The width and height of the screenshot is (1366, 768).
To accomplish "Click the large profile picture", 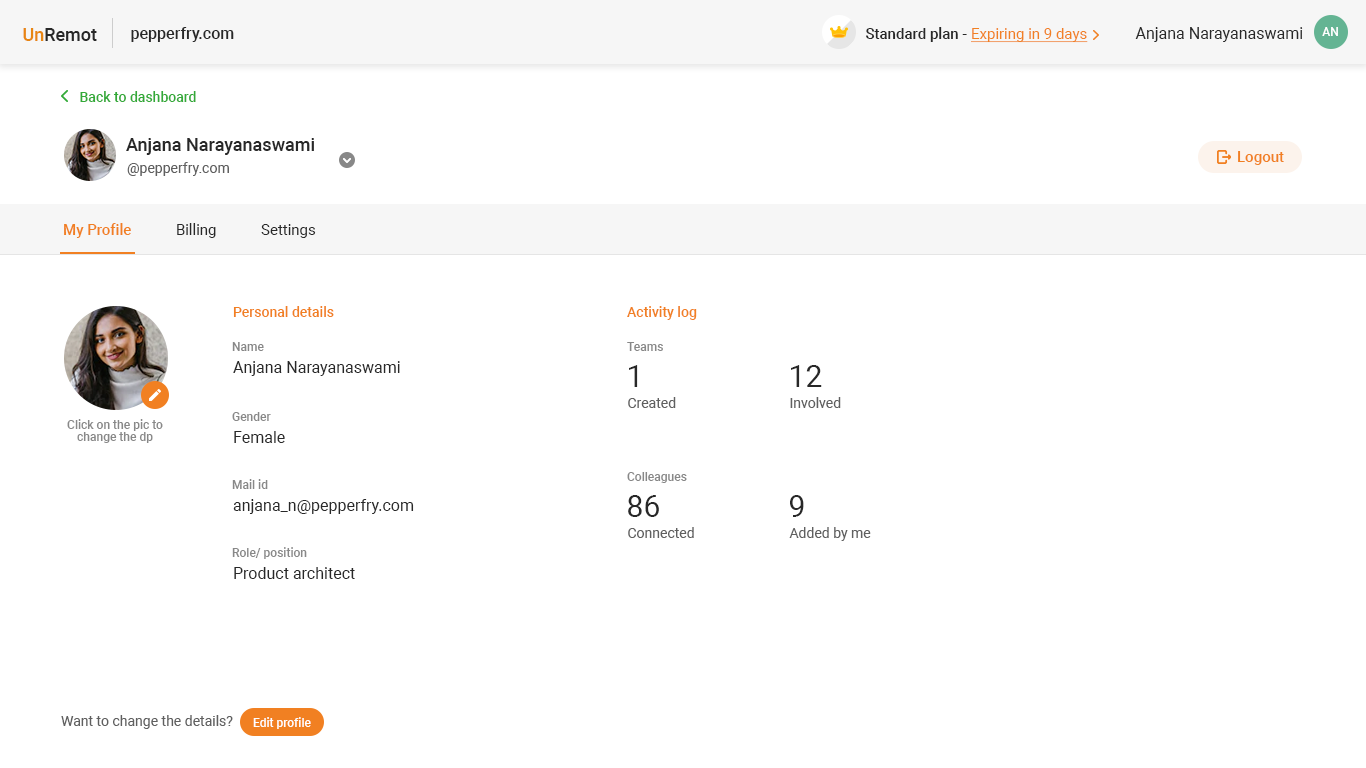I will point(116,358).
